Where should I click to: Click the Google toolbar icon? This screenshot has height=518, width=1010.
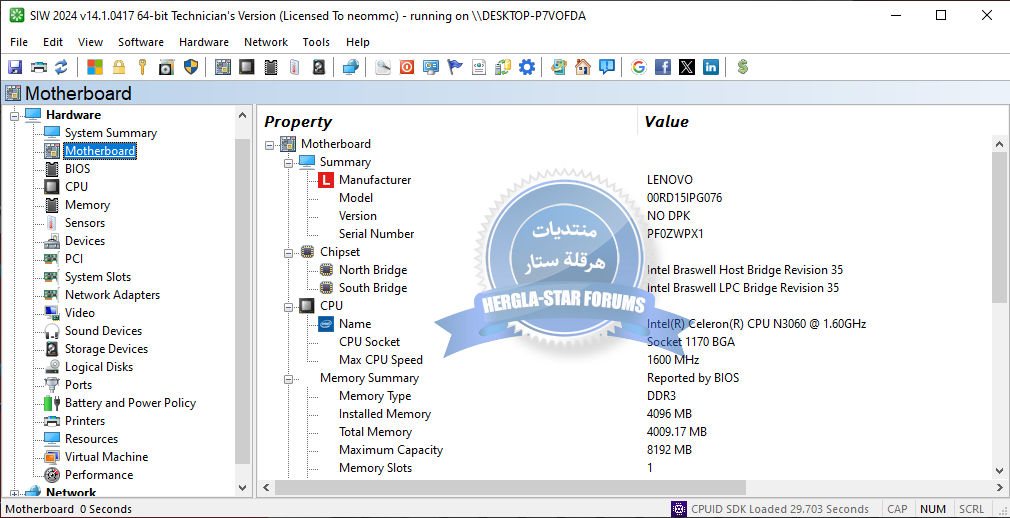638,67
